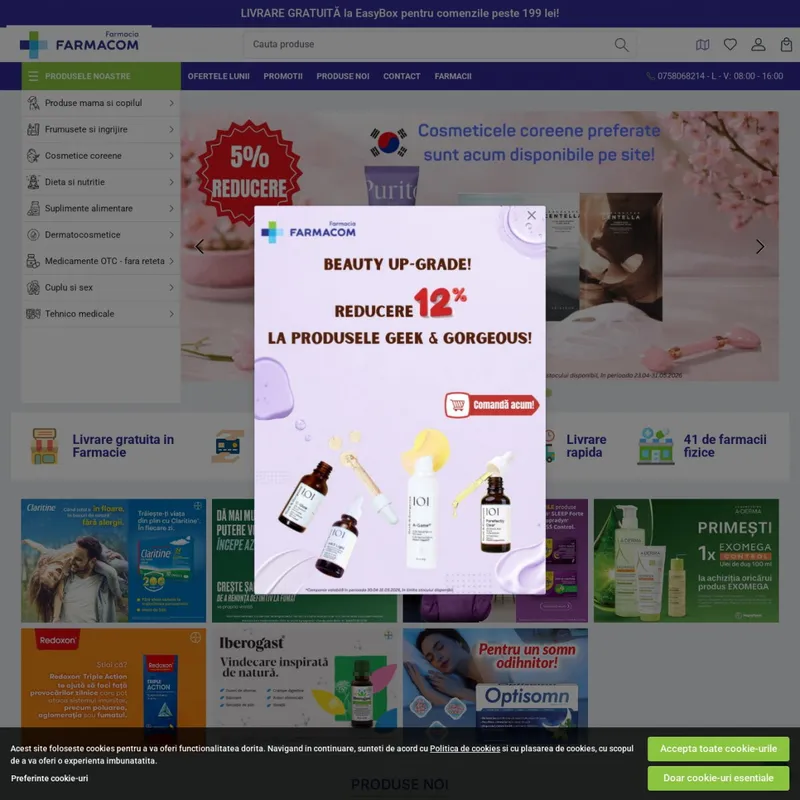Open the user account icon
Image resolution: width=800 pixels, height=800 pixels.
[758, 44]
